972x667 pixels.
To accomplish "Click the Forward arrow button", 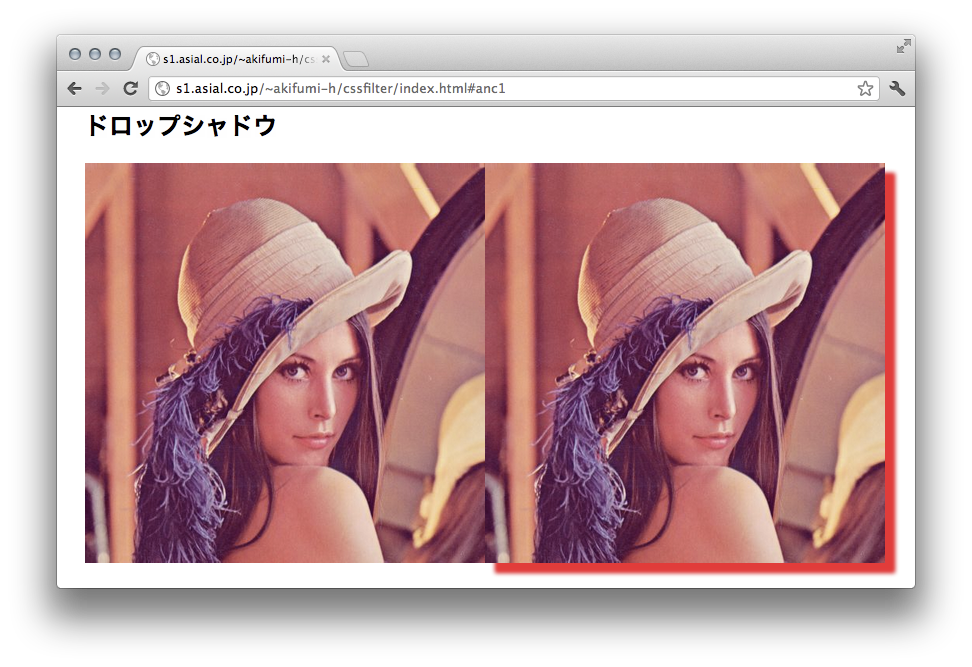I will pyautogui.click(x=101, y=89).
